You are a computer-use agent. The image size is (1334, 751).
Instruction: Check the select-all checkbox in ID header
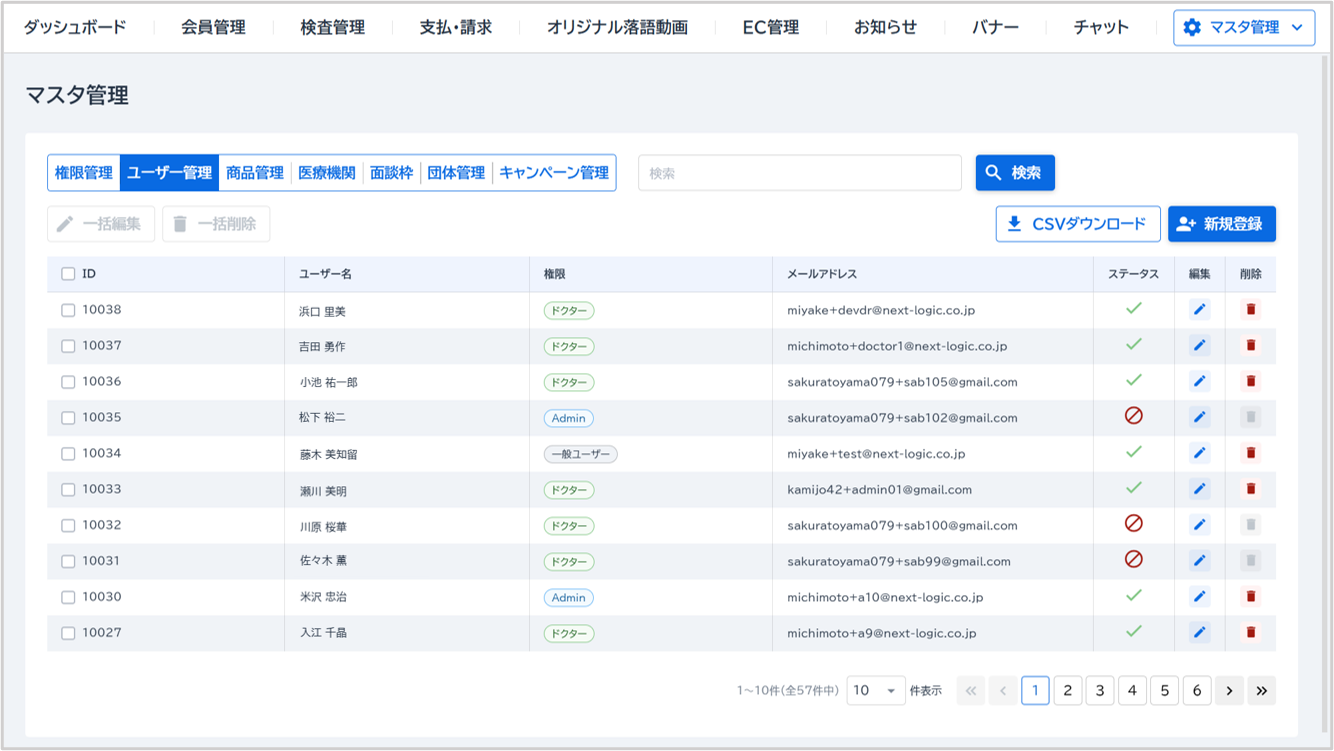click(68, 274)
